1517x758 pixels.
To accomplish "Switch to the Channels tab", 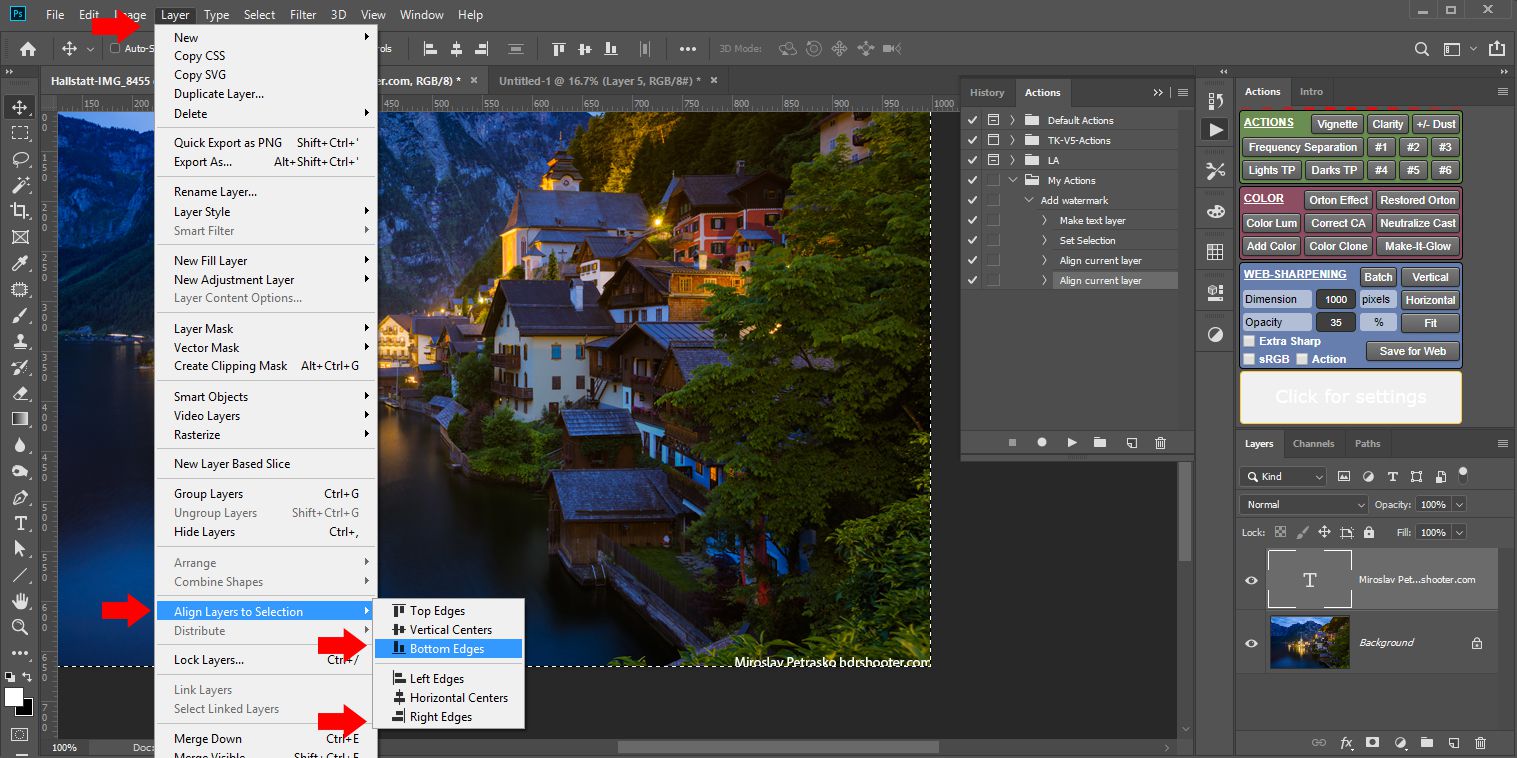I will click(x=1313, y=443).
